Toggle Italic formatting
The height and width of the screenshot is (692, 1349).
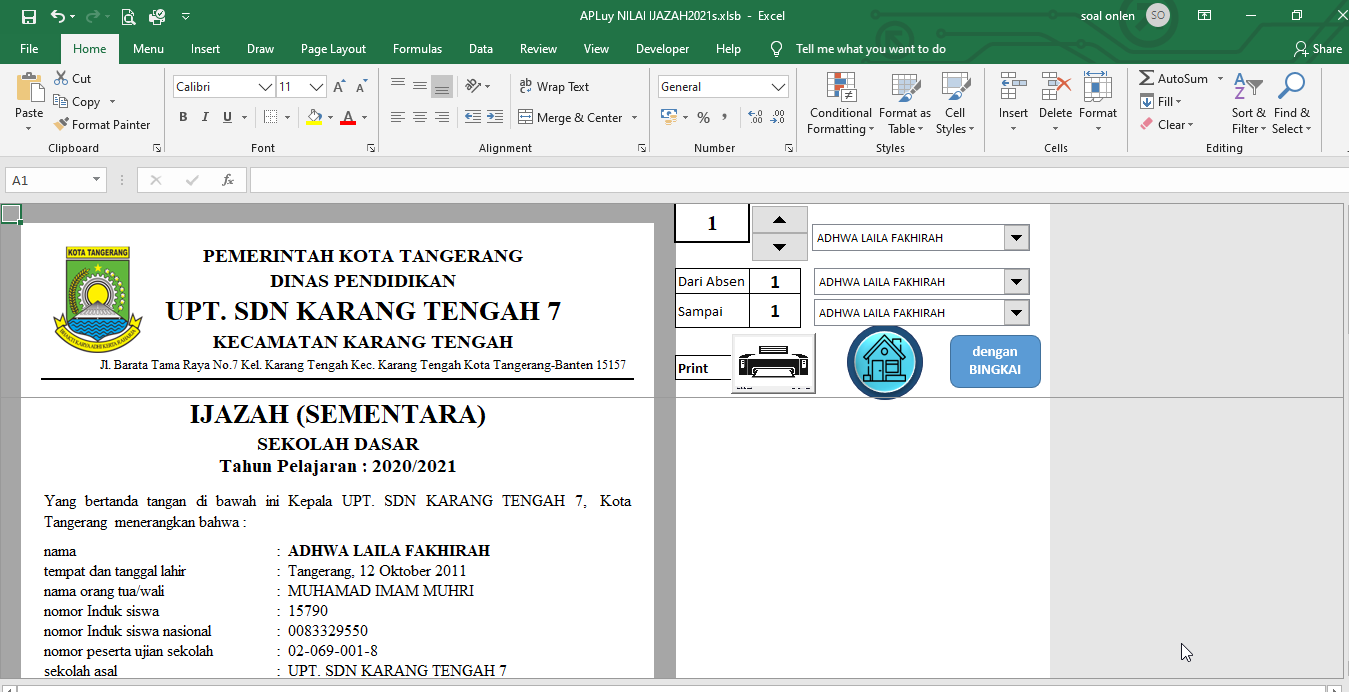click(205, 117)
